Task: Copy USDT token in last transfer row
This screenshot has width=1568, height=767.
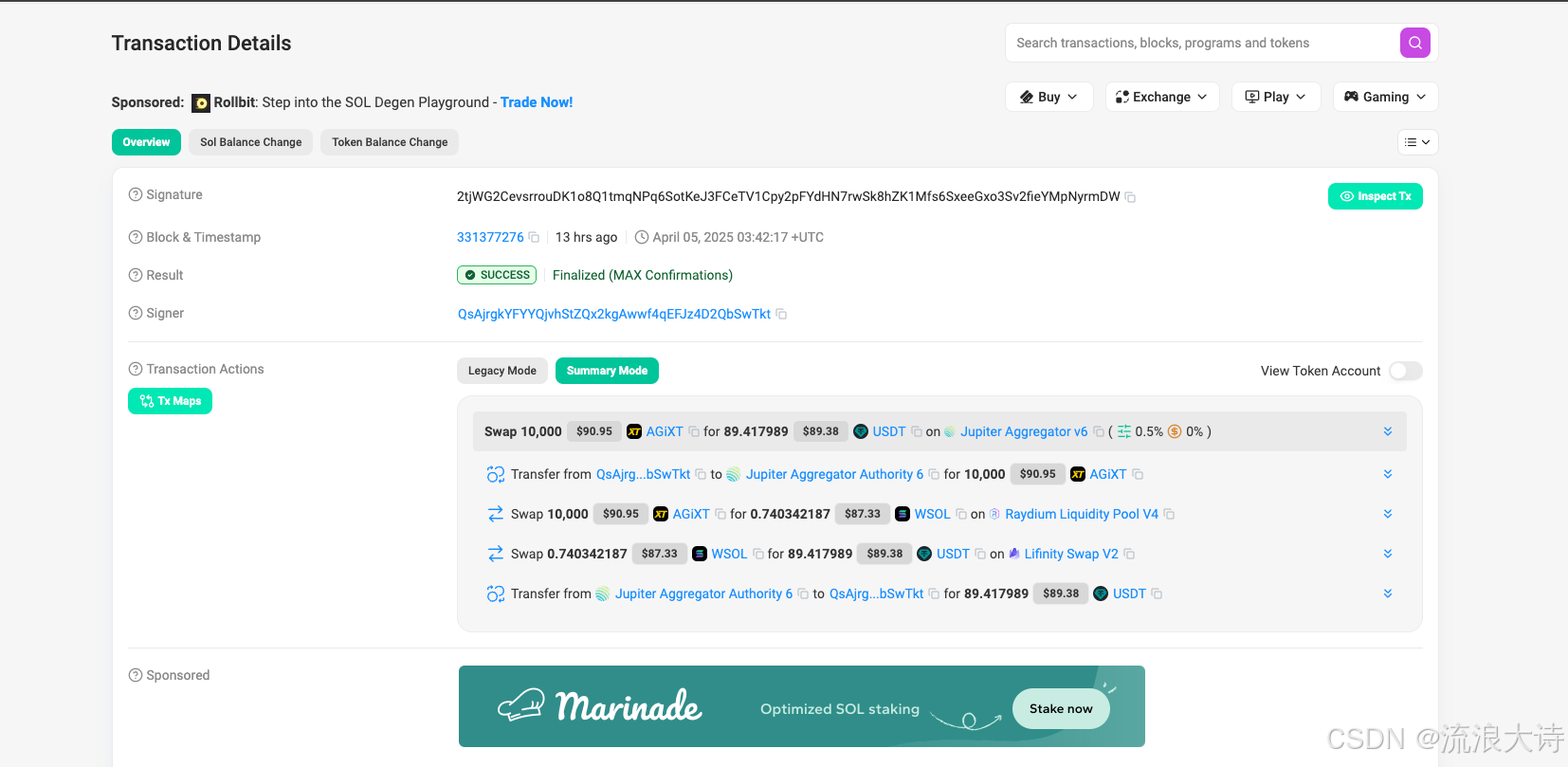Action: point(1157,594)
